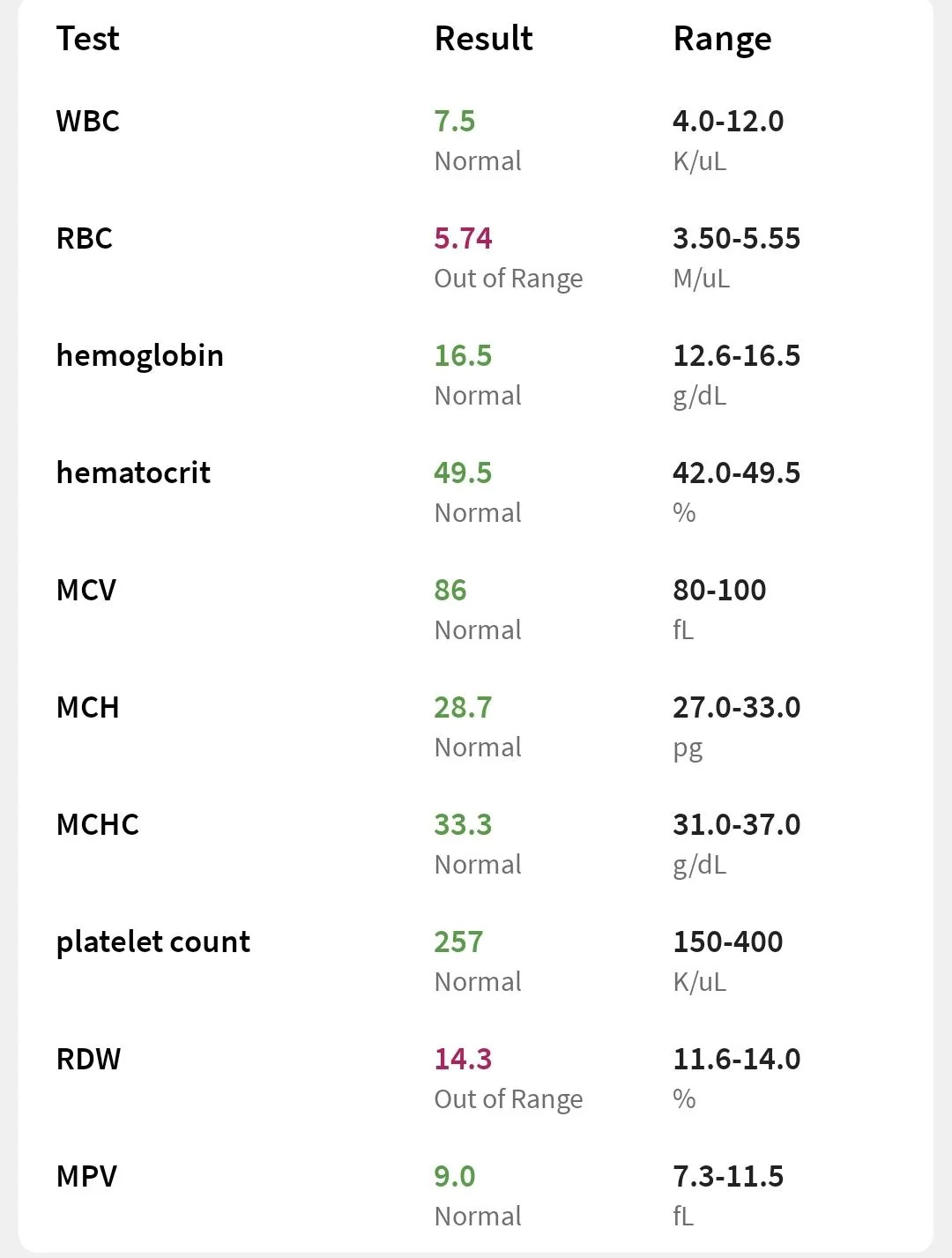Tap the platelet count result 257
The width and height of the screenshot is (952, 1258).
[x=458, y=942]
